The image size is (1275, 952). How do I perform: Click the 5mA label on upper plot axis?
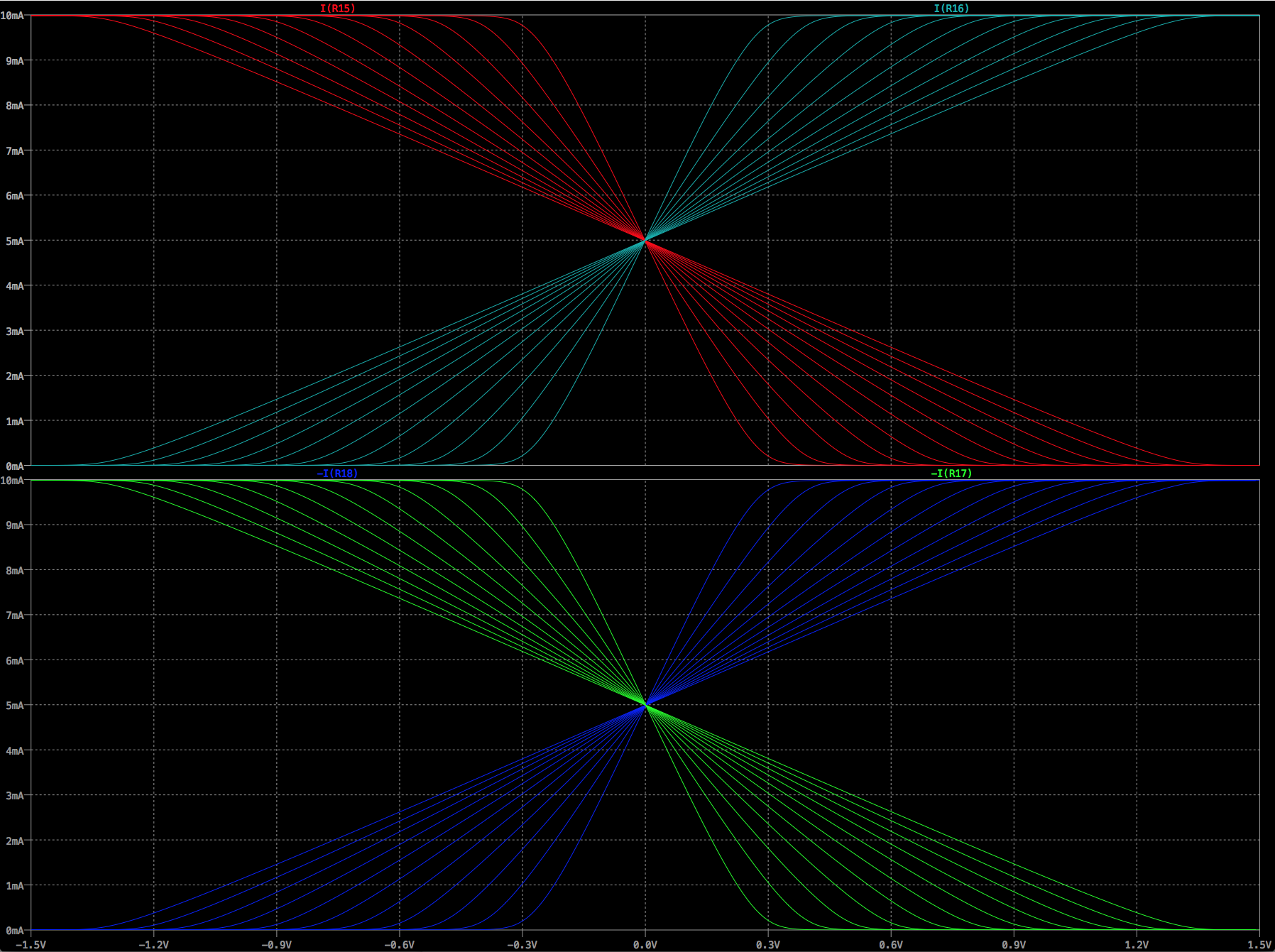coord(15,241)
